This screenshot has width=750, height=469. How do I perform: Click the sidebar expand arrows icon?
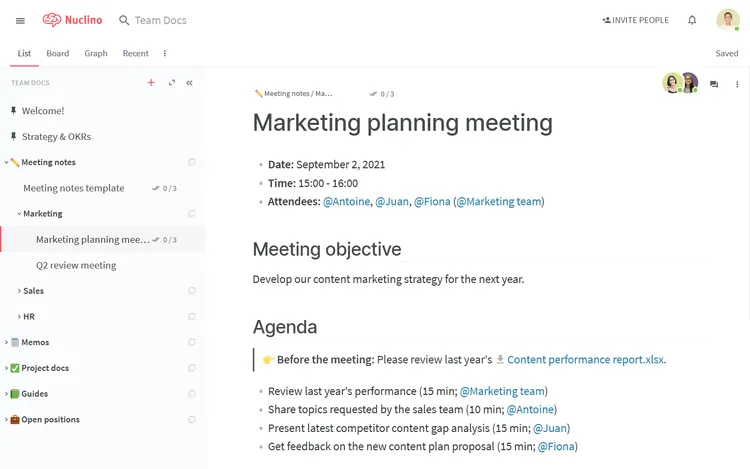click(172, 83)
